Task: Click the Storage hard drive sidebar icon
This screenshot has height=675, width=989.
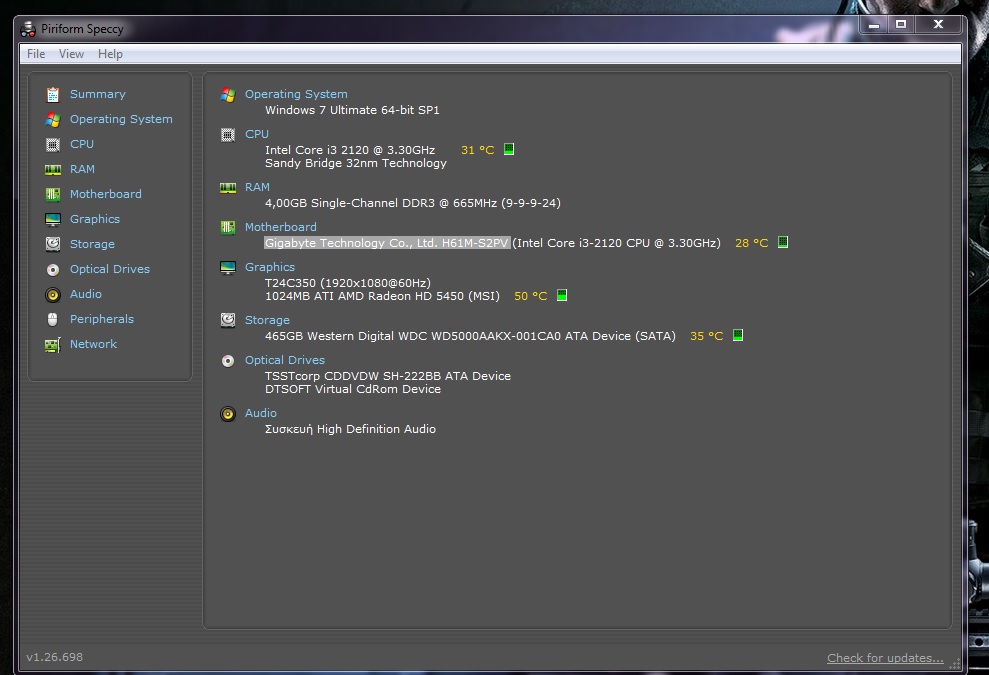Action: click(x=53, y=244)
